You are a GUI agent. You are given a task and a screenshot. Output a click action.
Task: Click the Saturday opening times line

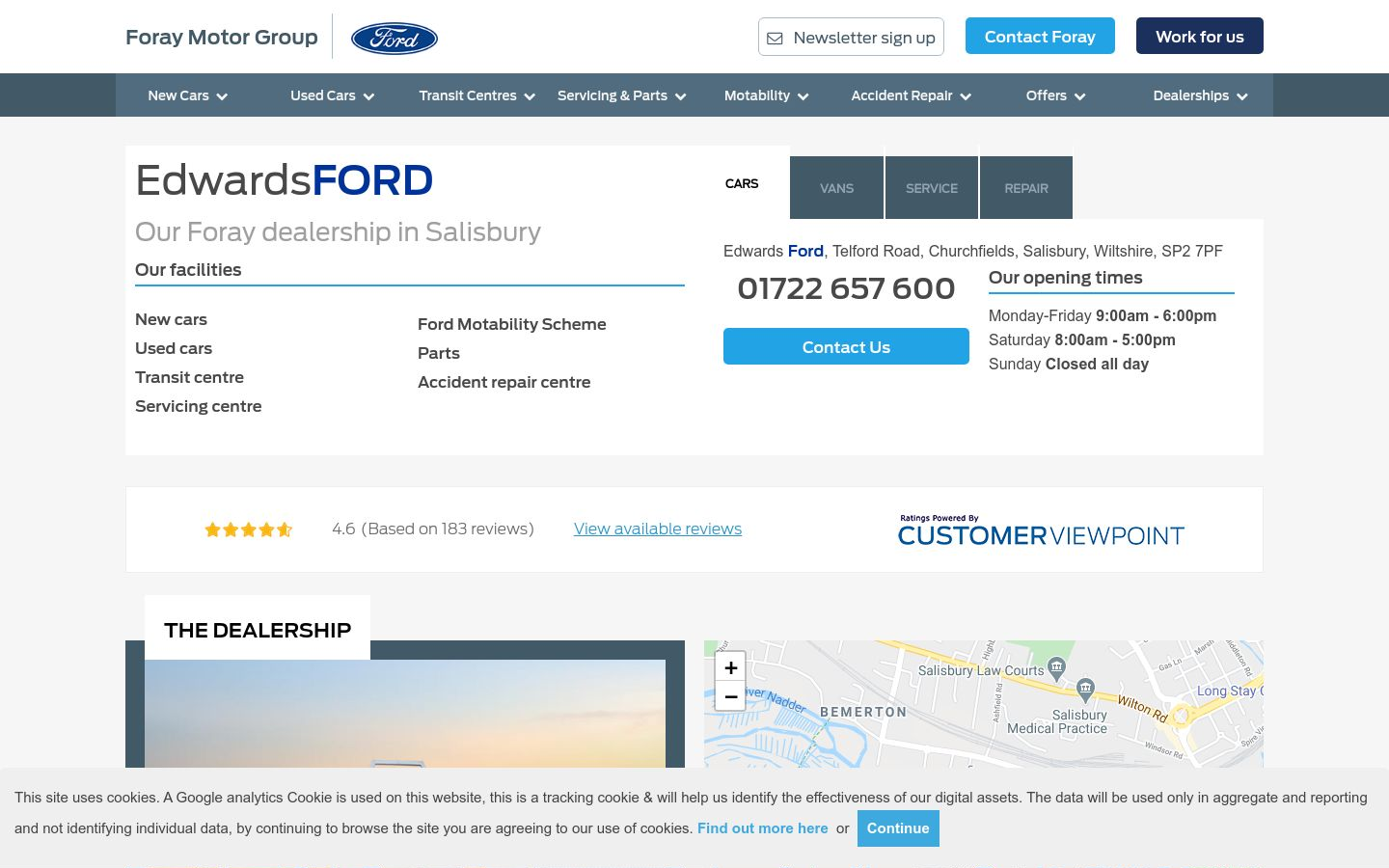pyautogui.click(x=1082, y=339)
